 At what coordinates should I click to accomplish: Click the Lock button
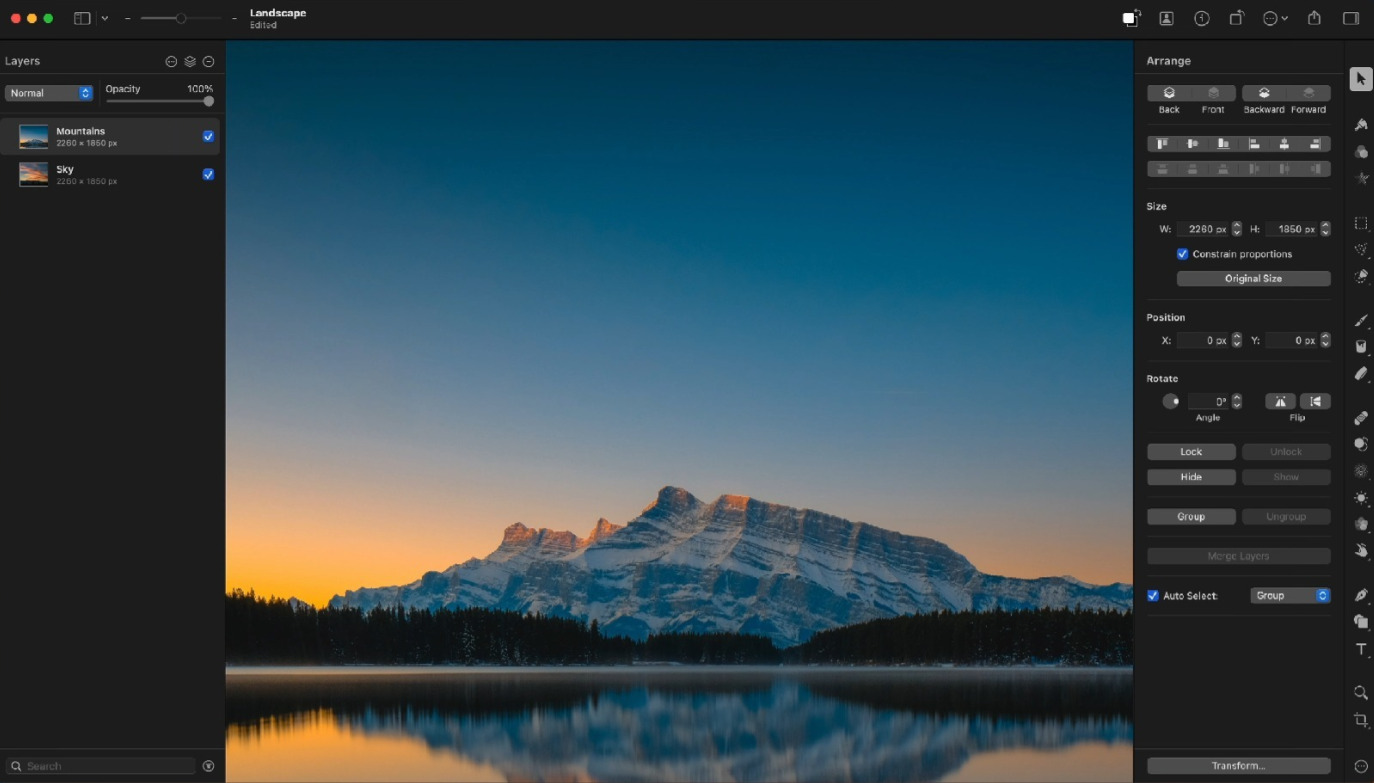[x=1191, y=452]
